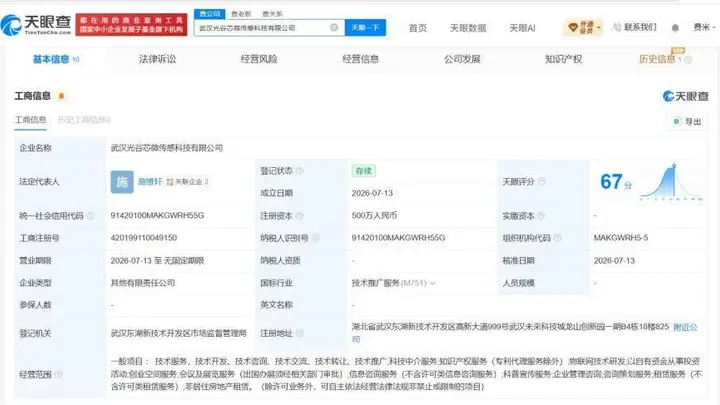Viewport: 720px width, 405px height.
Task: Go to 首页 in the top navigation
Action: pyautogui.click(x=418, y=28)
